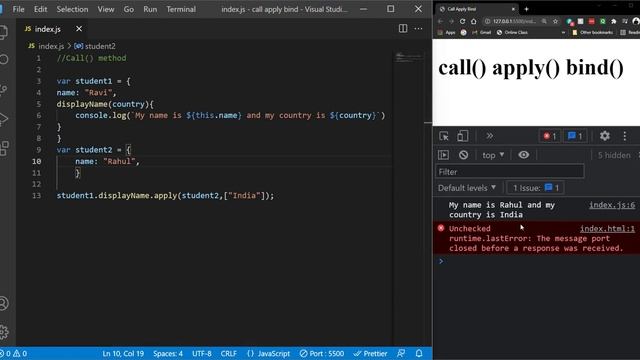This screenshot has width=640, height=360.
Task: Close the index.js editor tab
Action: point(79,29)
